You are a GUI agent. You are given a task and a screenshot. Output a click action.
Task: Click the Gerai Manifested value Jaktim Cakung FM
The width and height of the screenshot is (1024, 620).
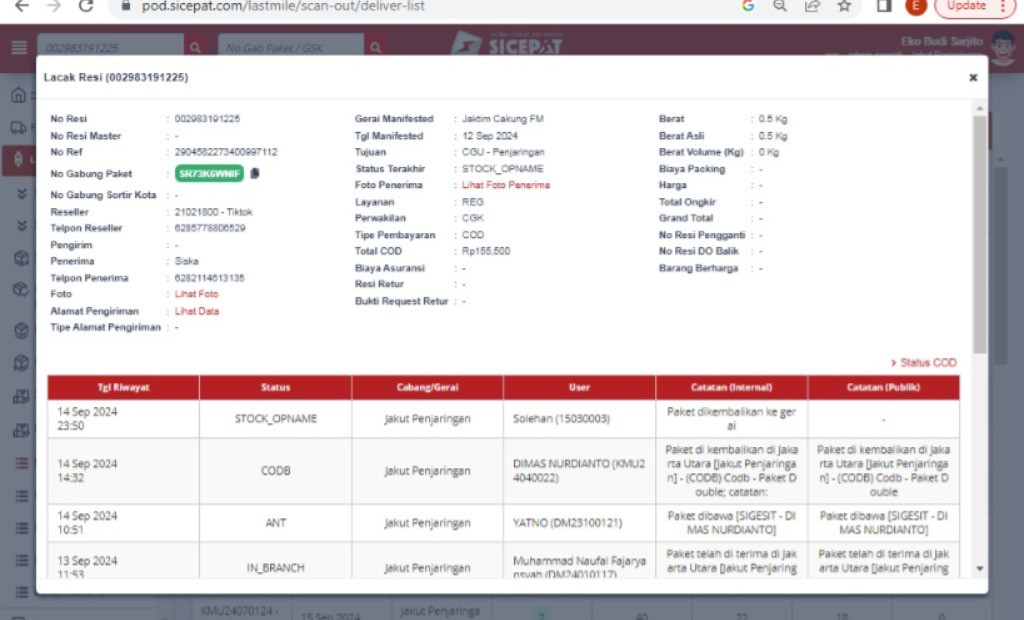[502, 119]
